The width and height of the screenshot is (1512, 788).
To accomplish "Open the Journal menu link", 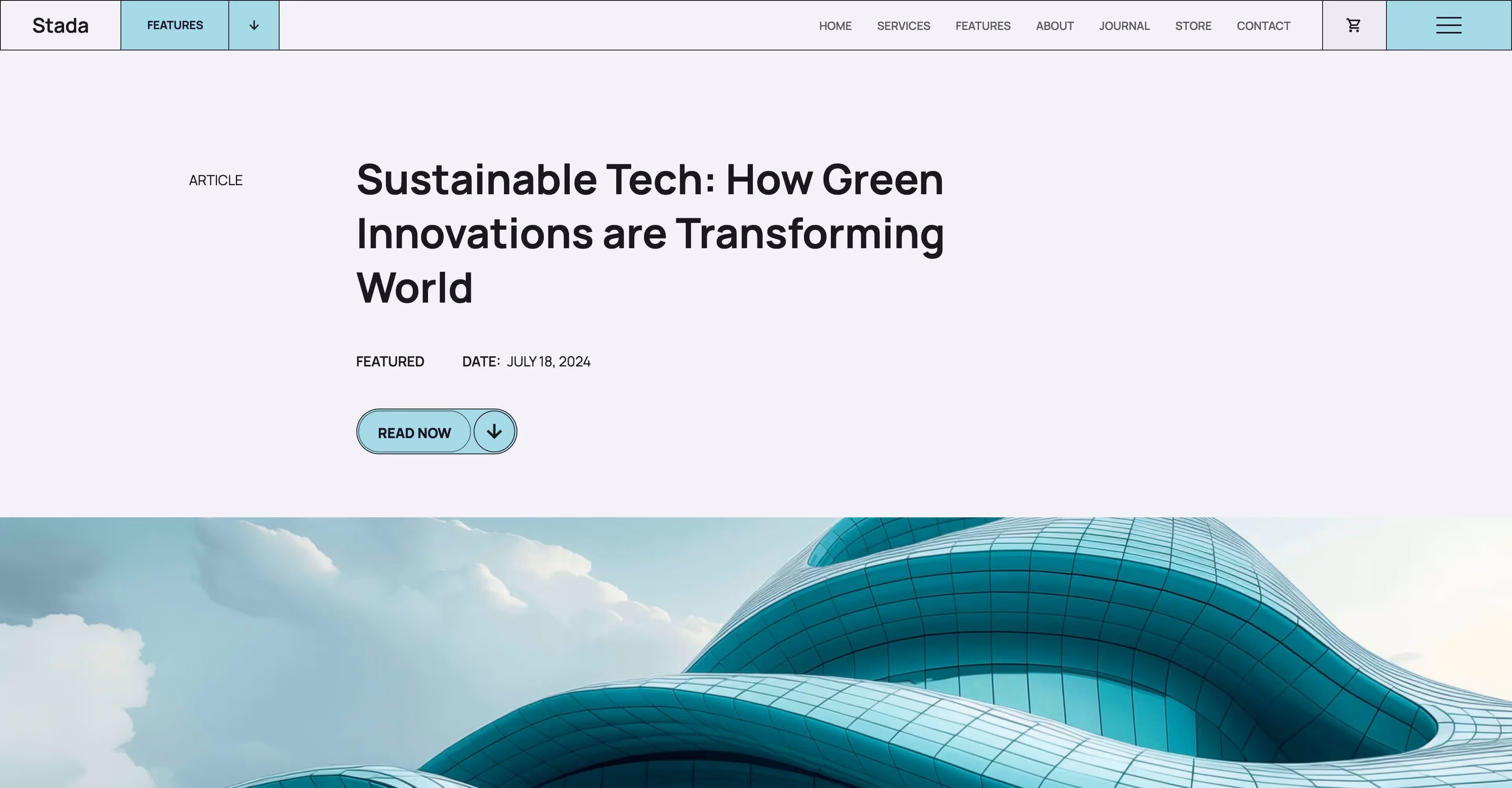I will (1124, 26).
